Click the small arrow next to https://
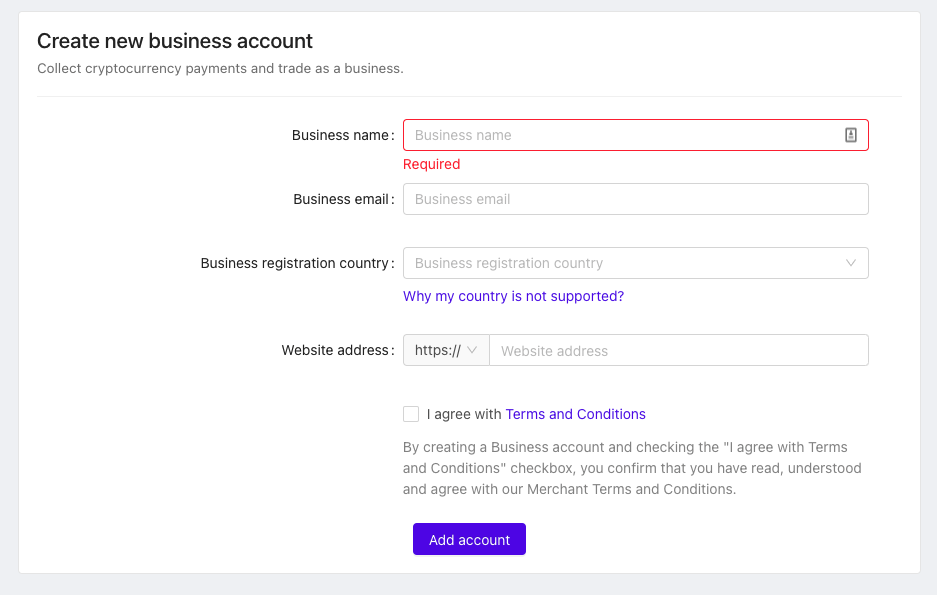 (473, 350)
